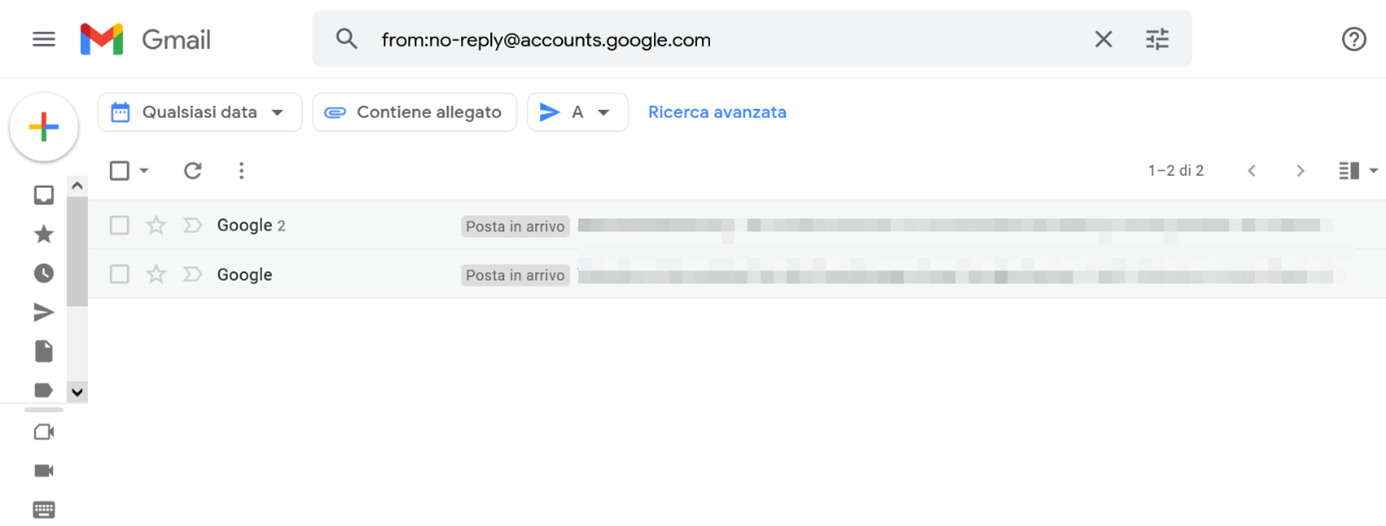Open the split pane mode dropdown arrow

pyautogui.click(x=1373, y=171)
